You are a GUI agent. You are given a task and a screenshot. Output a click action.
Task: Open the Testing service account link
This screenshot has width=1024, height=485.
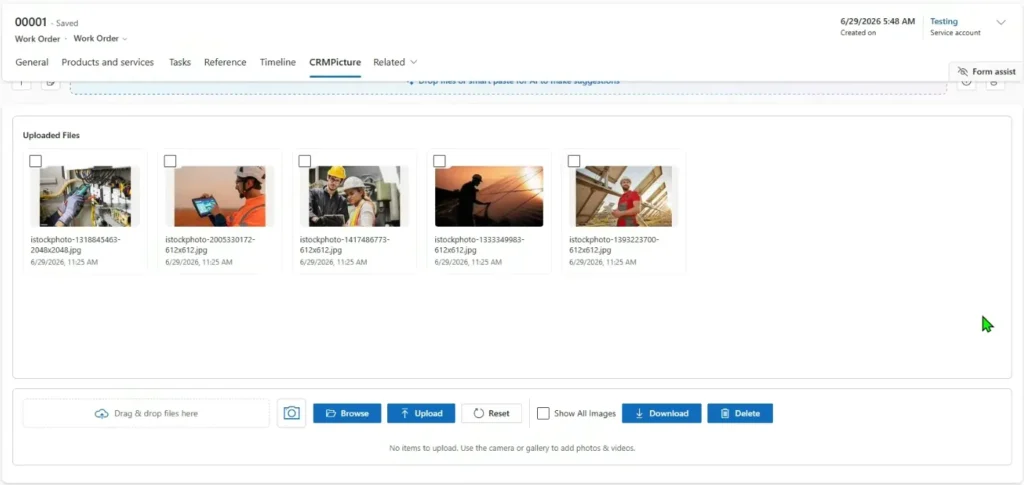pyautogui.click(x=944, y=22)
